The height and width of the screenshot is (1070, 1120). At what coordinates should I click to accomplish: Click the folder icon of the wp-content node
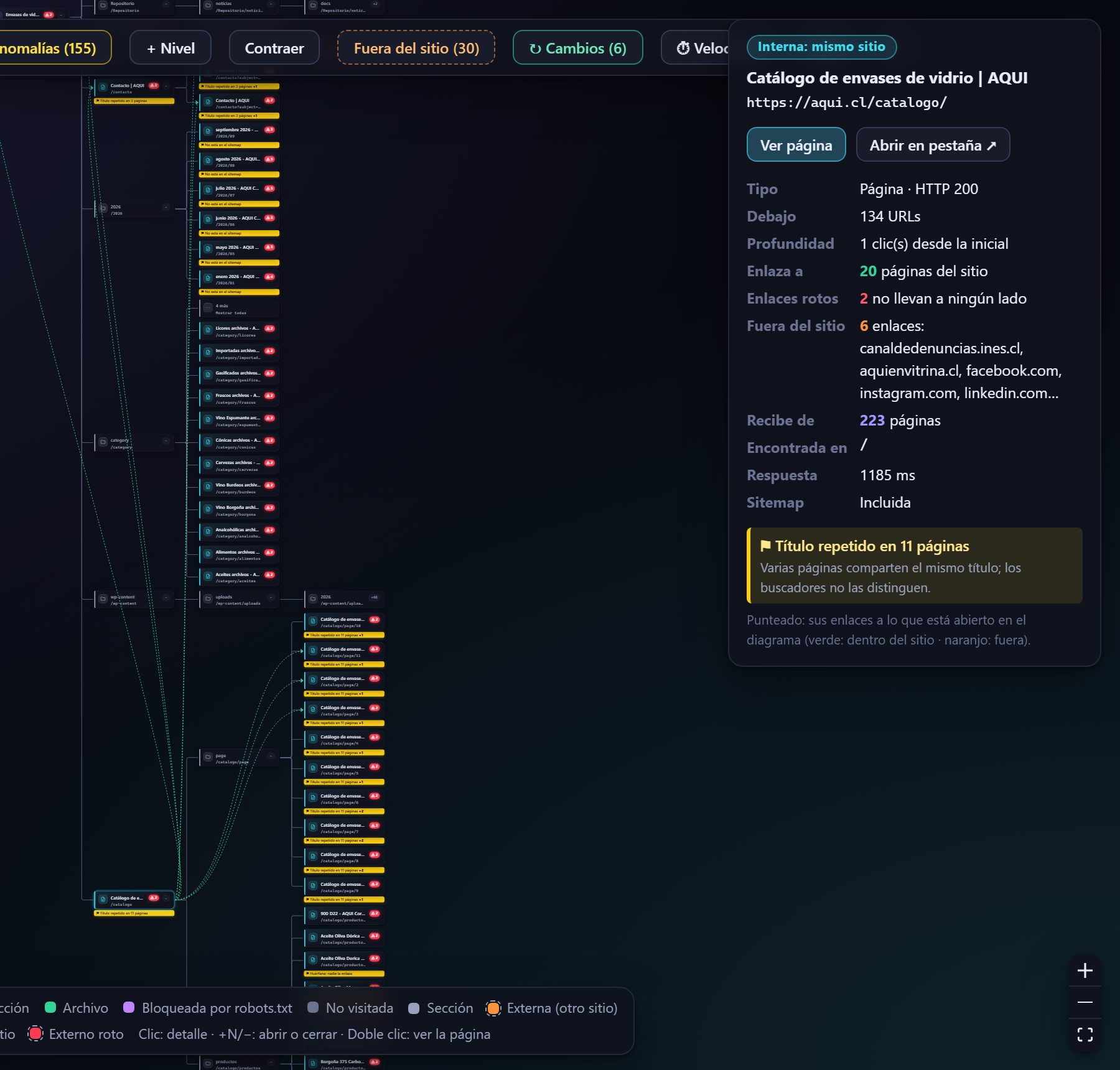pos(103,598)
